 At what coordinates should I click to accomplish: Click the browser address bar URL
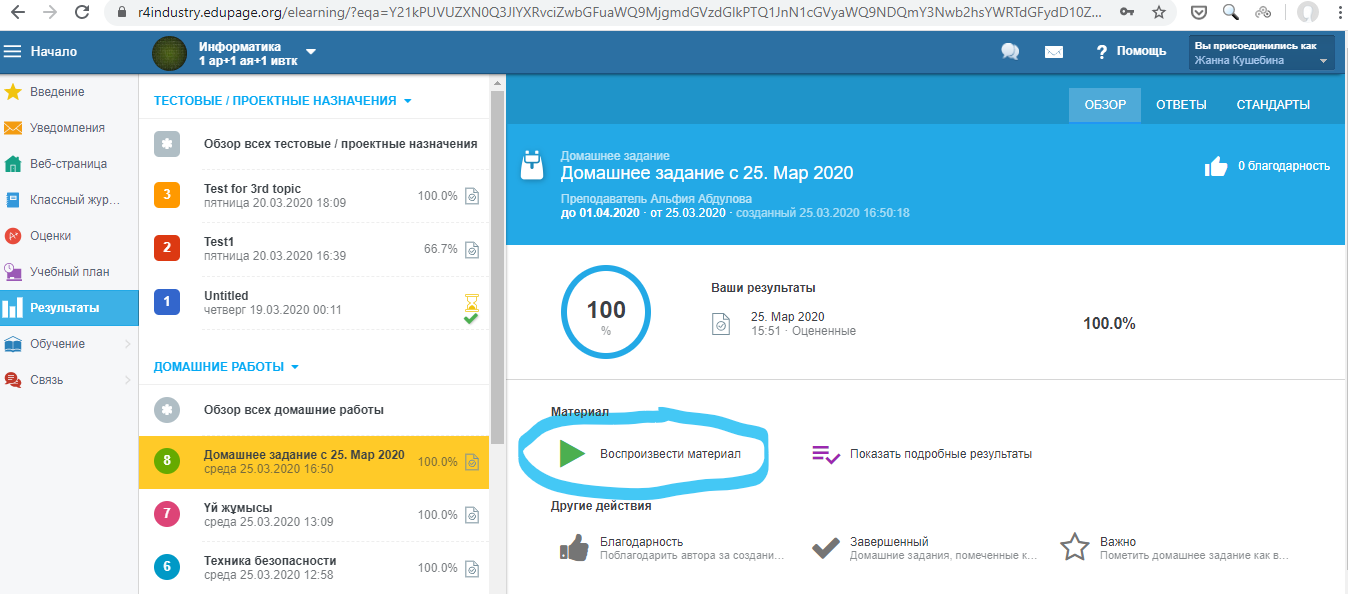[x=620, y=13]
